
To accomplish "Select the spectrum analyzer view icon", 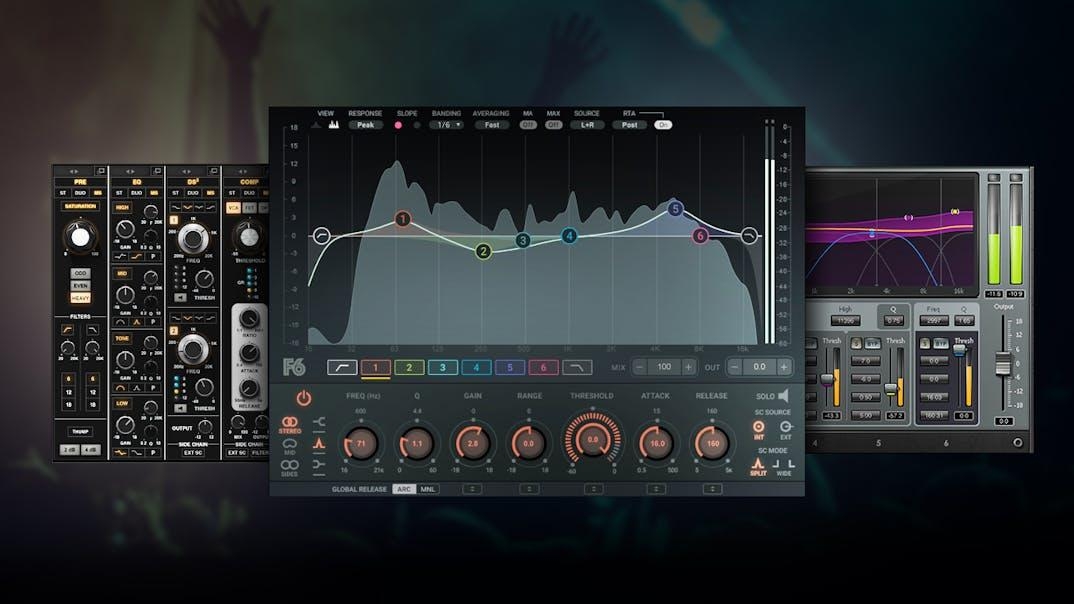I will click(333, 125).
